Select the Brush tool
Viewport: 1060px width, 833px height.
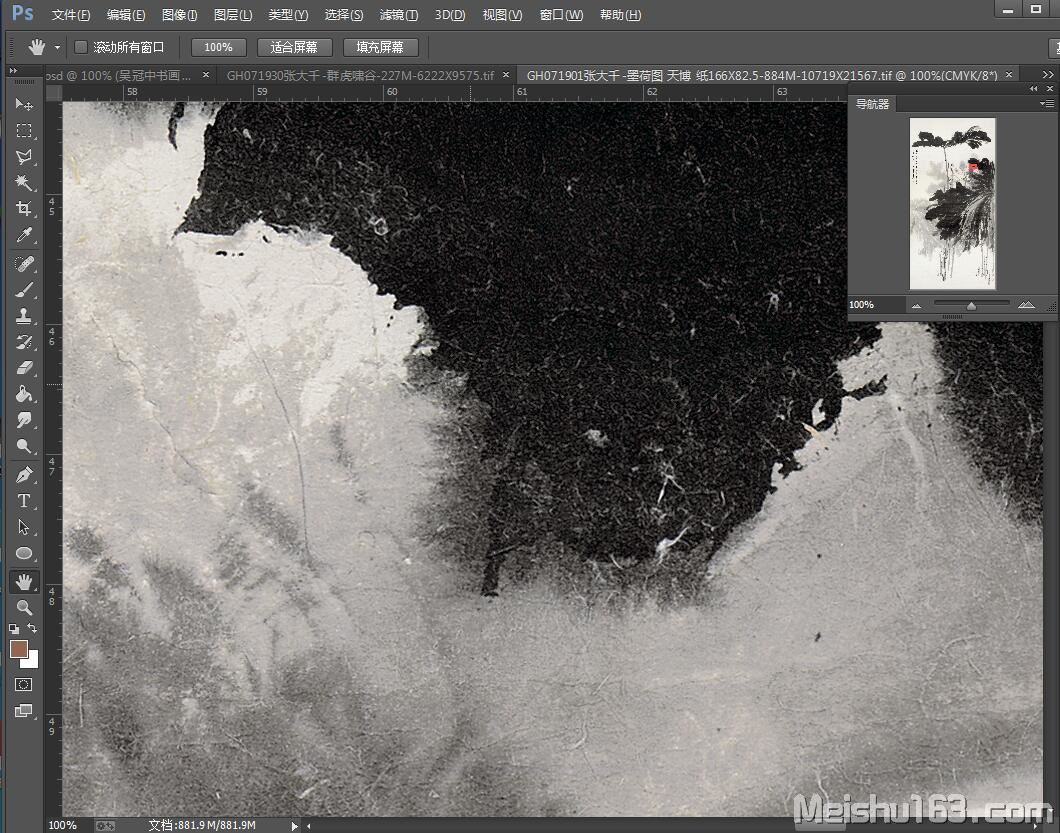[x=24, y=290]
